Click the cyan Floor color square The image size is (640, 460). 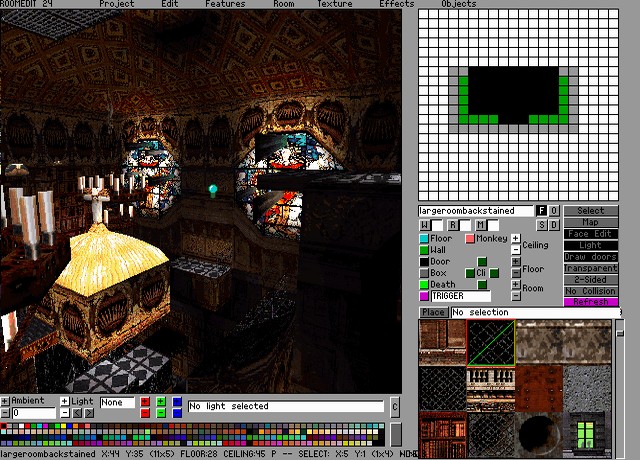pos(424,239)
